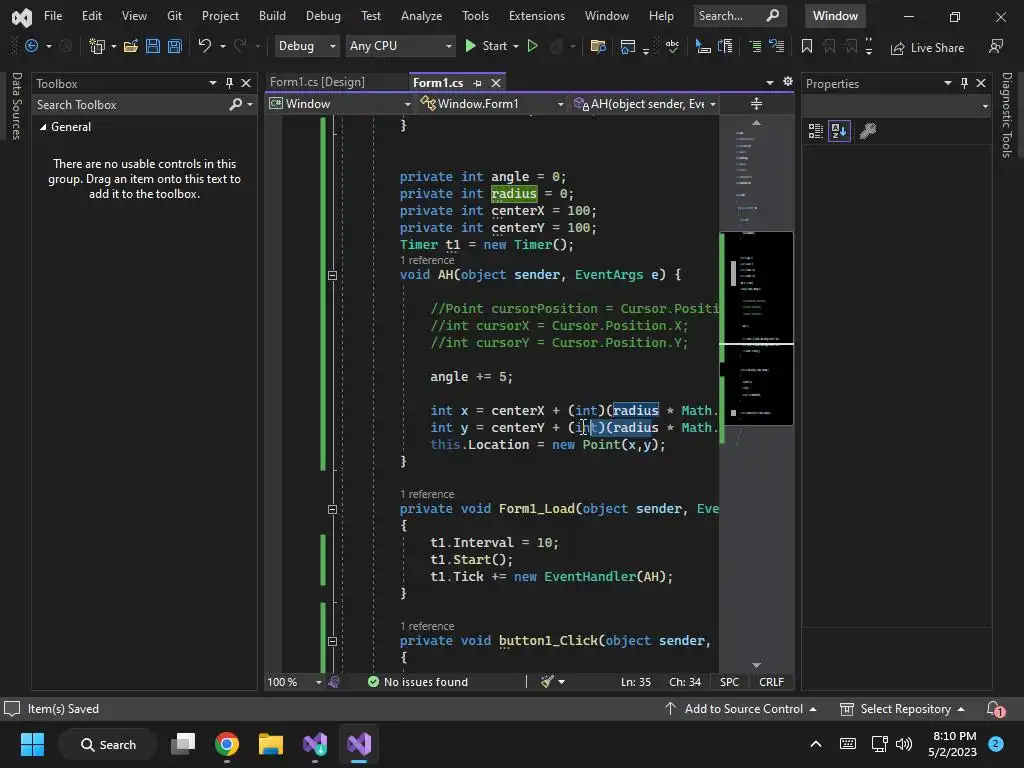
Task: Toggle auto-hide pin on Toolbox panel
Action: tap(229, 83)
